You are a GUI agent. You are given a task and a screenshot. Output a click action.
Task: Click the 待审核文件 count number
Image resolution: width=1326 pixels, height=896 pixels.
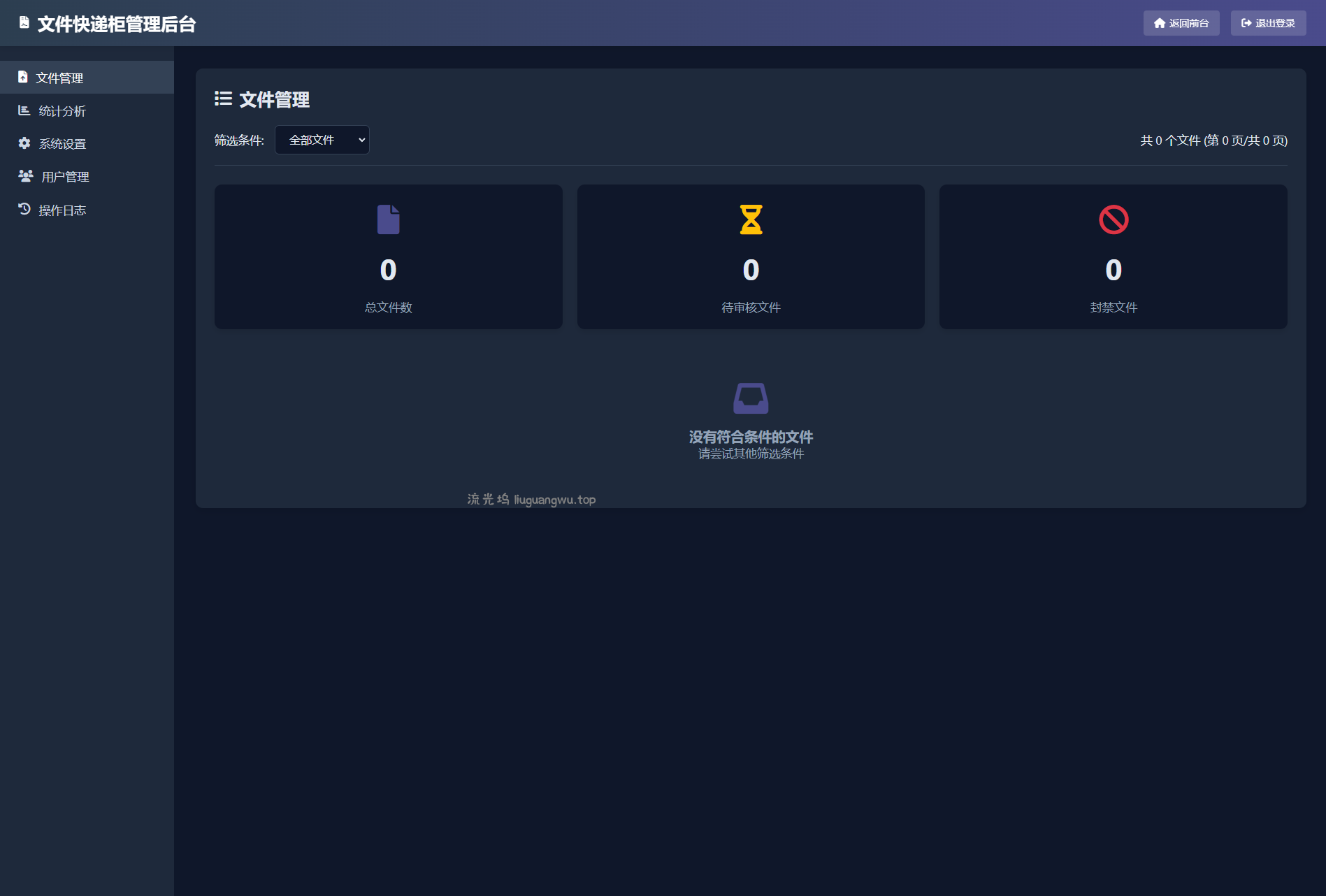tap(751, 270)
